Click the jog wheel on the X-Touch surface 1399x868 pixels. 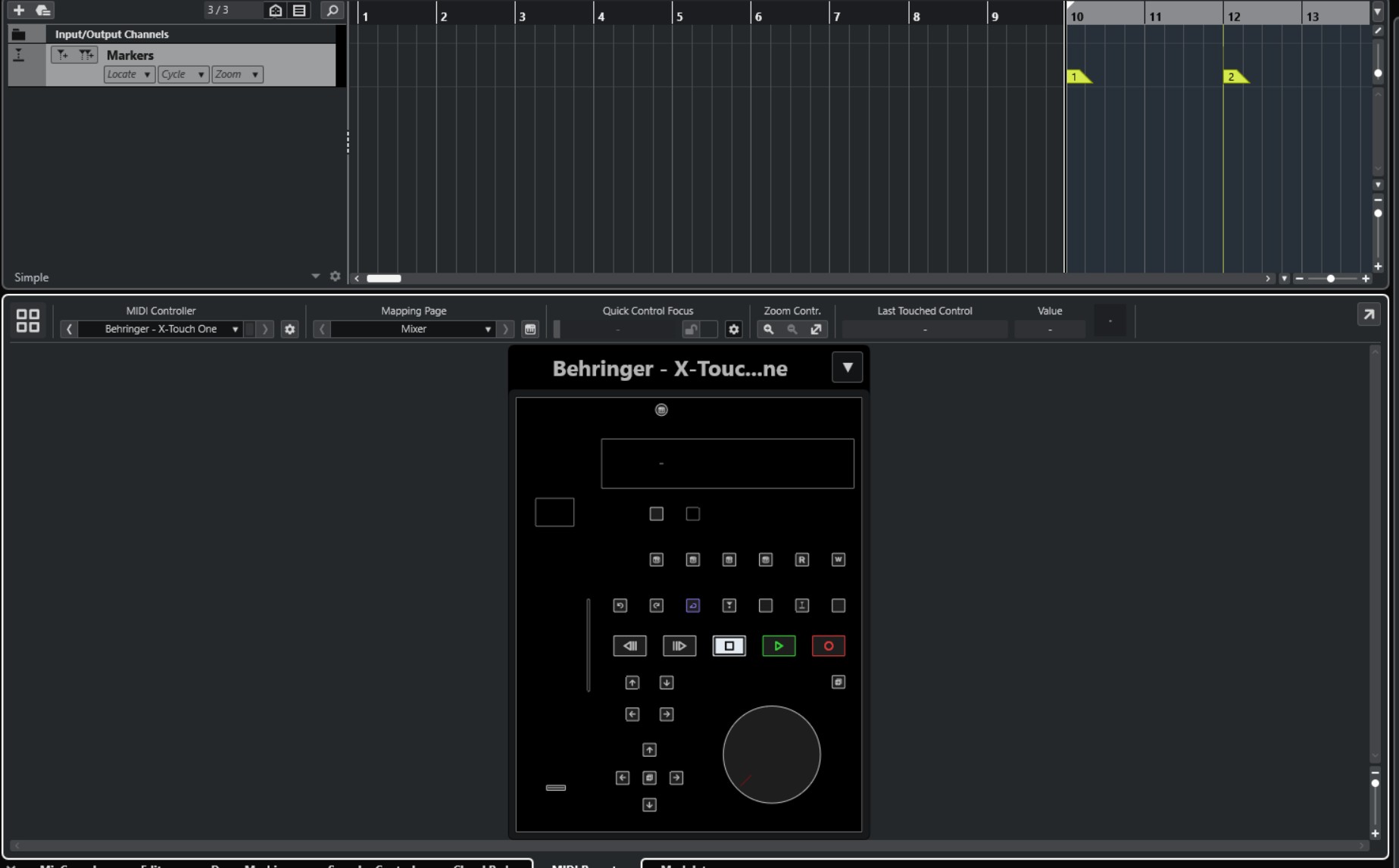point(772,754)
